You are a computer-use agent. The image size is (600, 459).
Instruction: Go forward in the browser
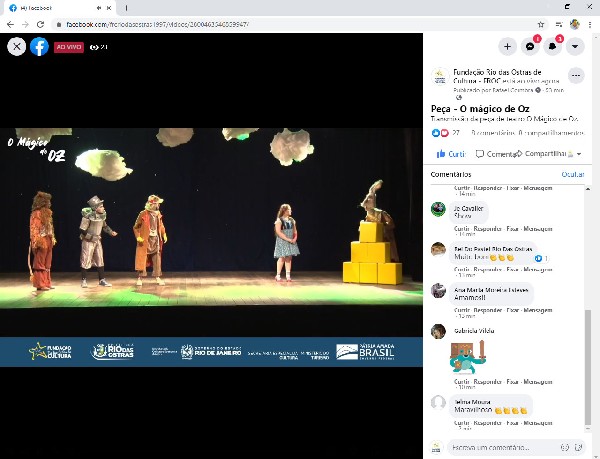[25, 24]
